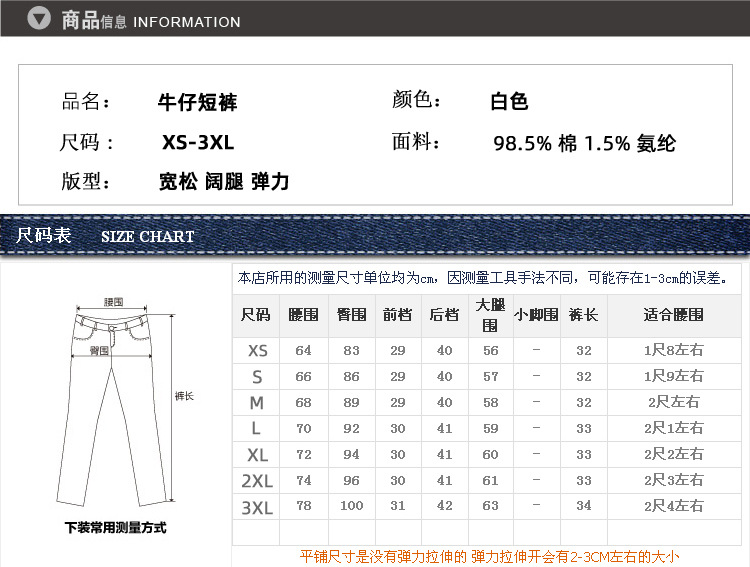Click fabric text 98.5% 棉 1.5% 氨纶

coord(585,143)
